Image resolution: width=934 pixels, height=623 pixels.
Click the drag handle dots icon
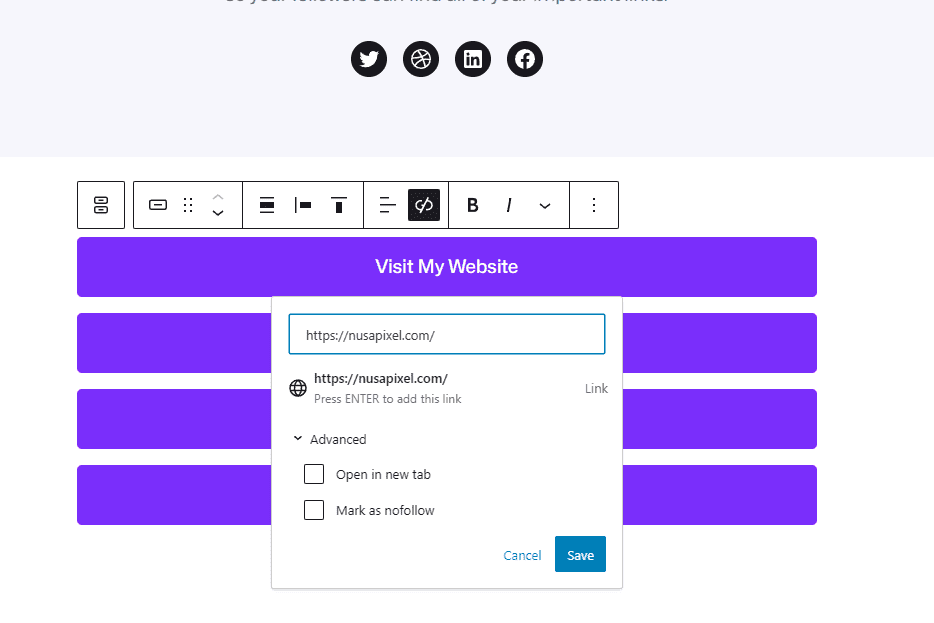click(x=188, y=205)
